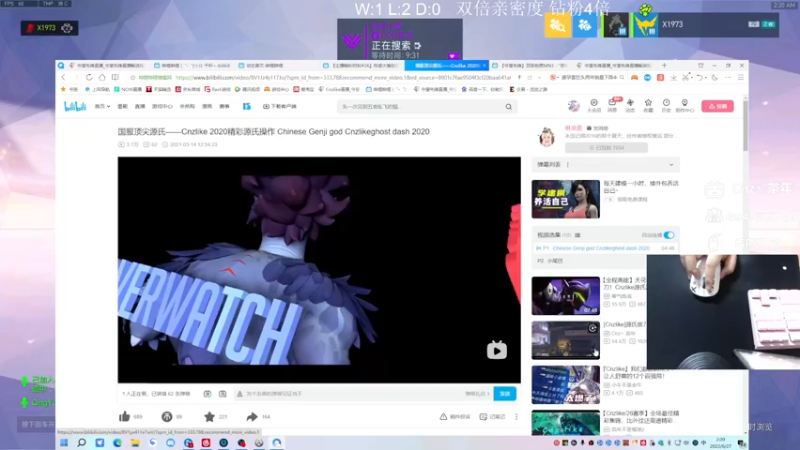Screen dimensions: 800x450
Task: Click the play button overlay on video
Action: [x=496, y=350]
